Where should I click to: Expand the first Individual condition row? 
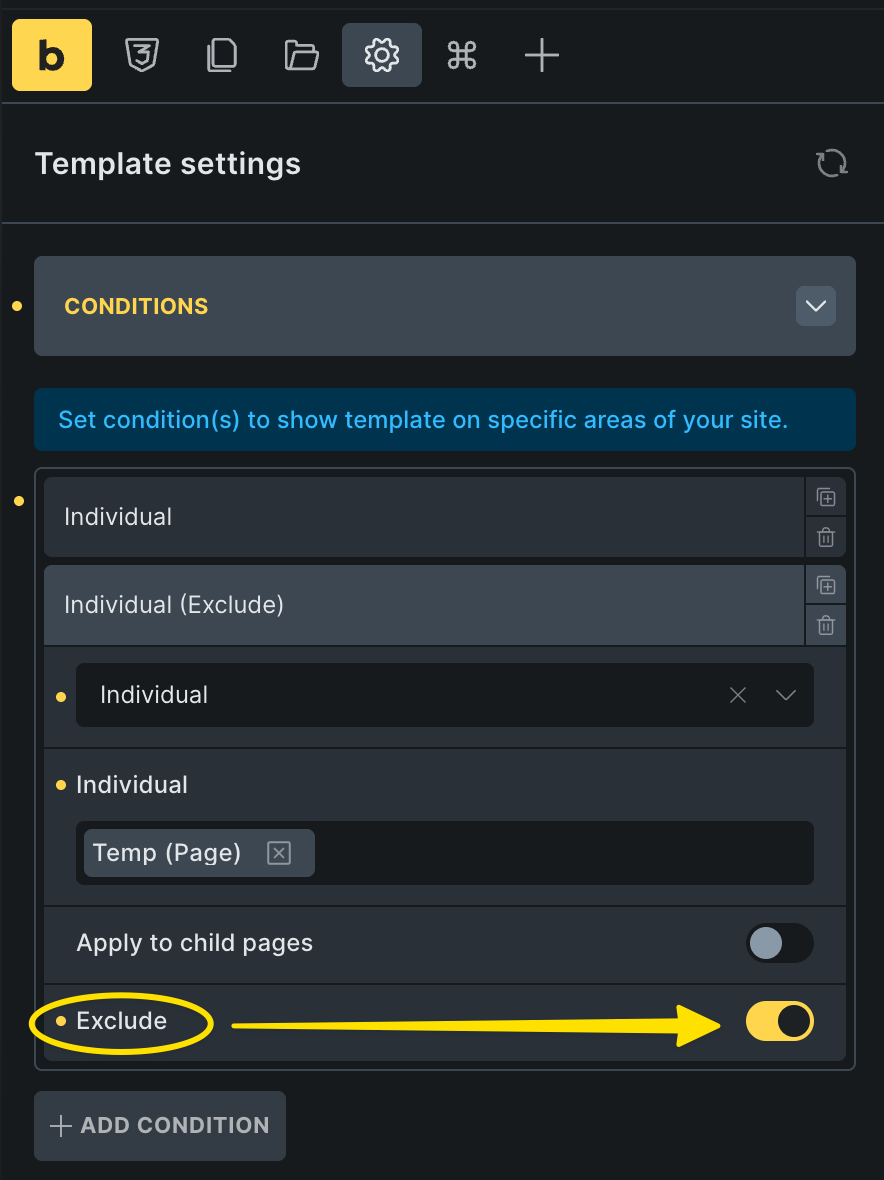pos(420,517)
